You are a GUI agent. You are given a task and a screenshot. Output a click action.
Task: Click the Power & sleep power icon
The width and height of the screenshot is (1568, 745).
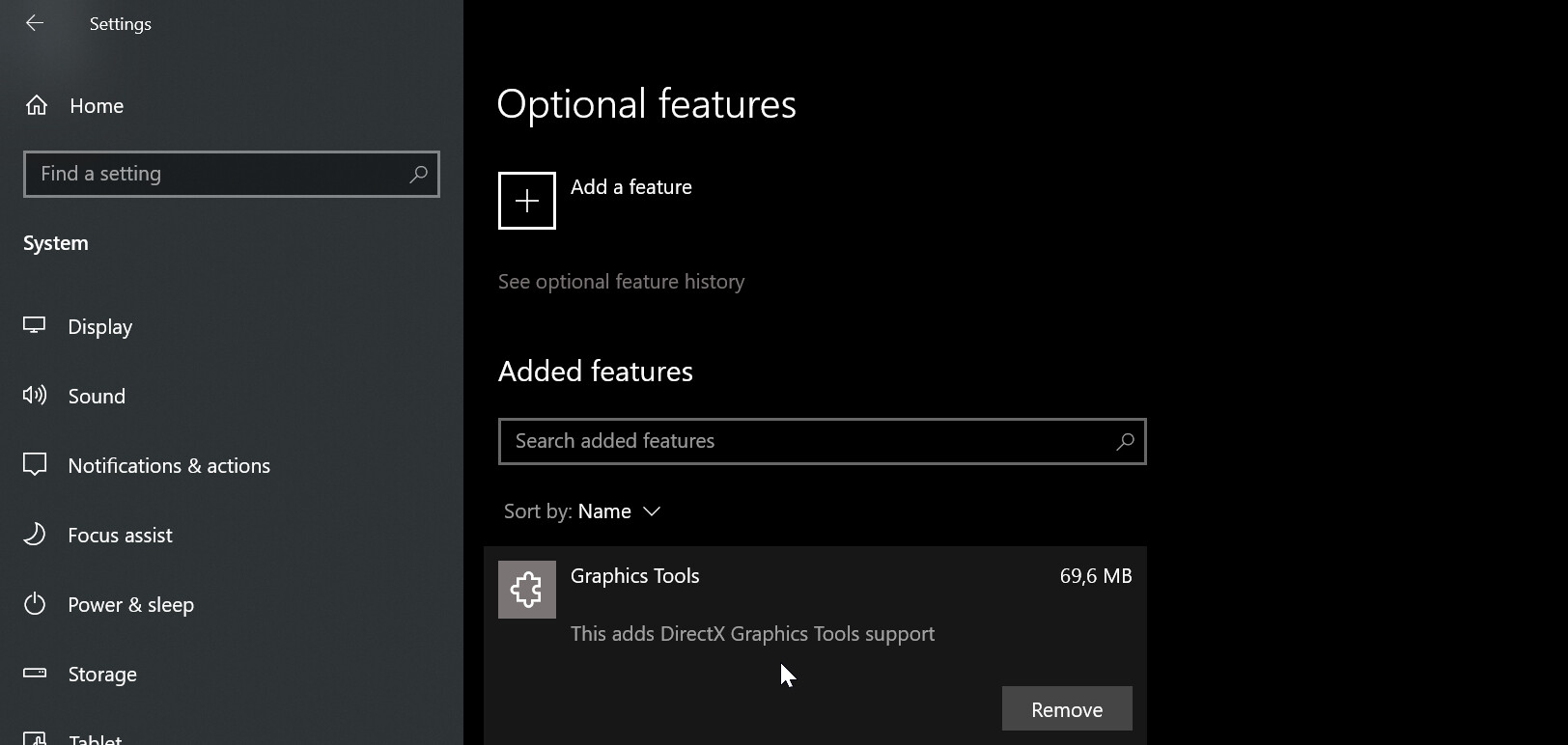[x=35, y=604]
